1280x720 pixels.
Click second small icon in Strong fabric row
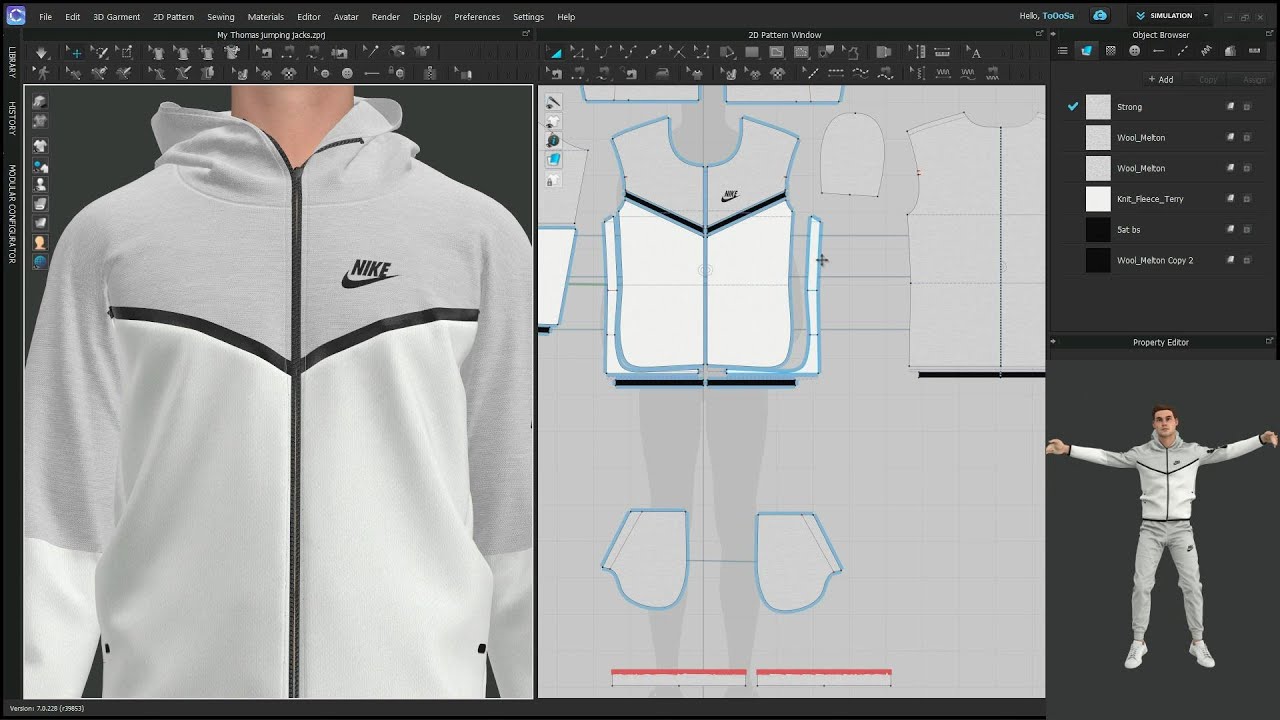(1247, 107)
